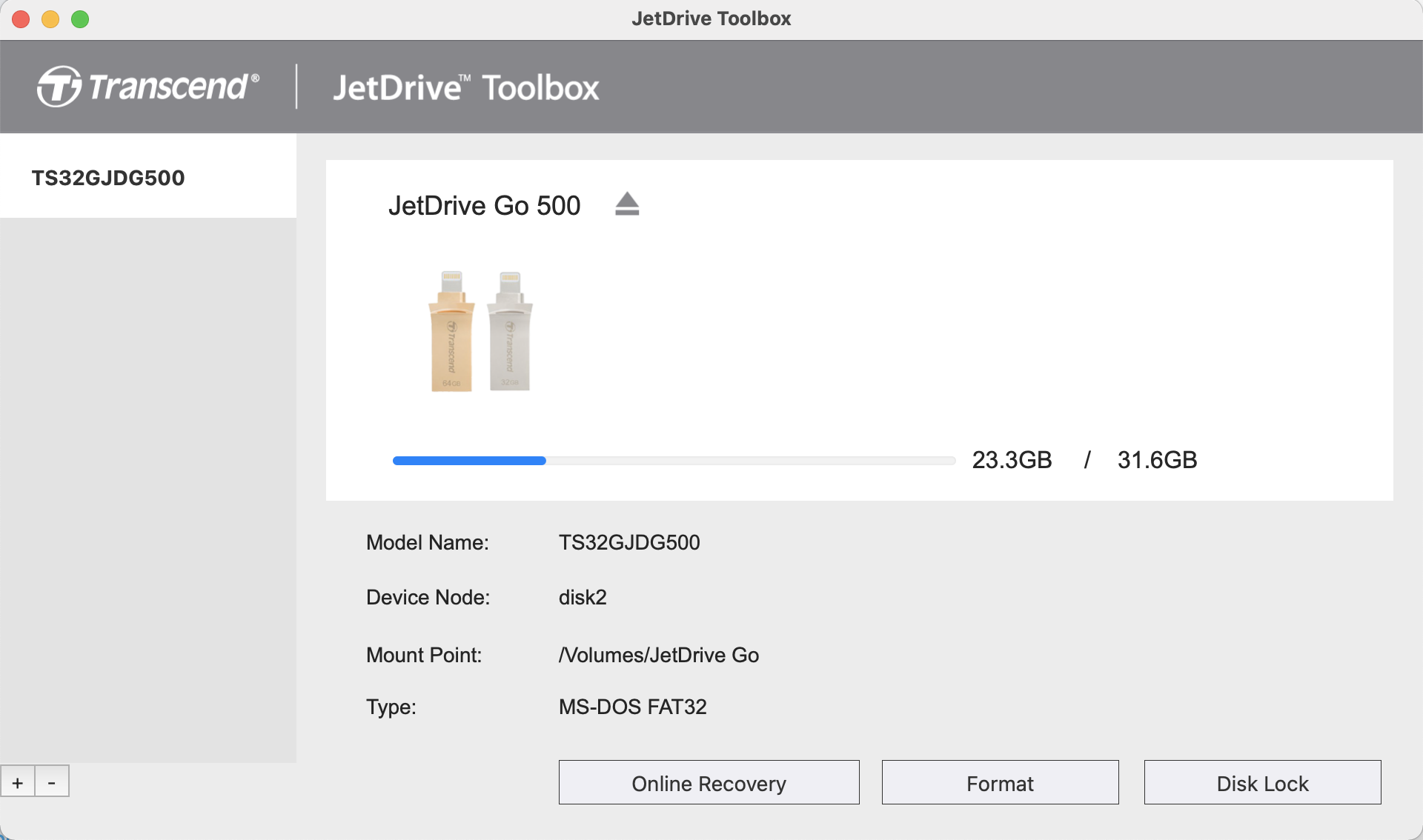Click the JetDrive Go 500 title text
Screen dimensions: 1423x840
click(x=484, y=205)
